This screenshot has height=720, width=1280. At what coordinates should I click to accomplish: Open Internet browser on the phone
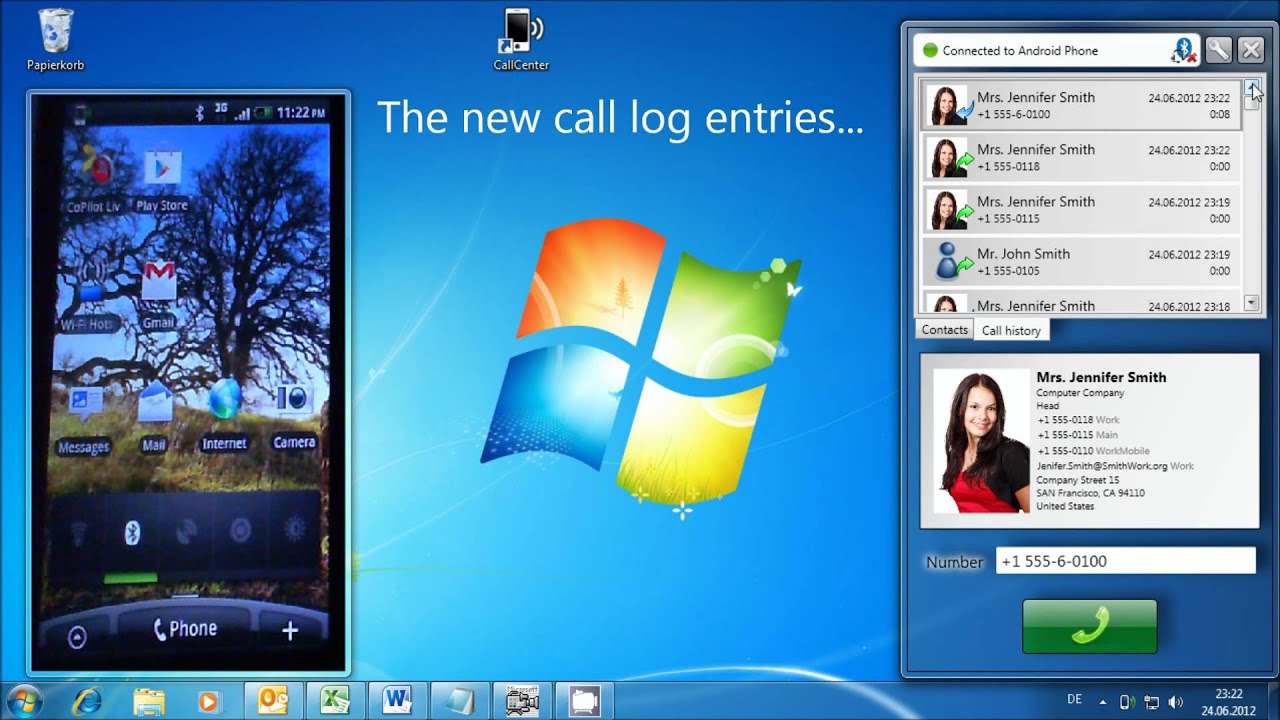(x=224, y=413)
